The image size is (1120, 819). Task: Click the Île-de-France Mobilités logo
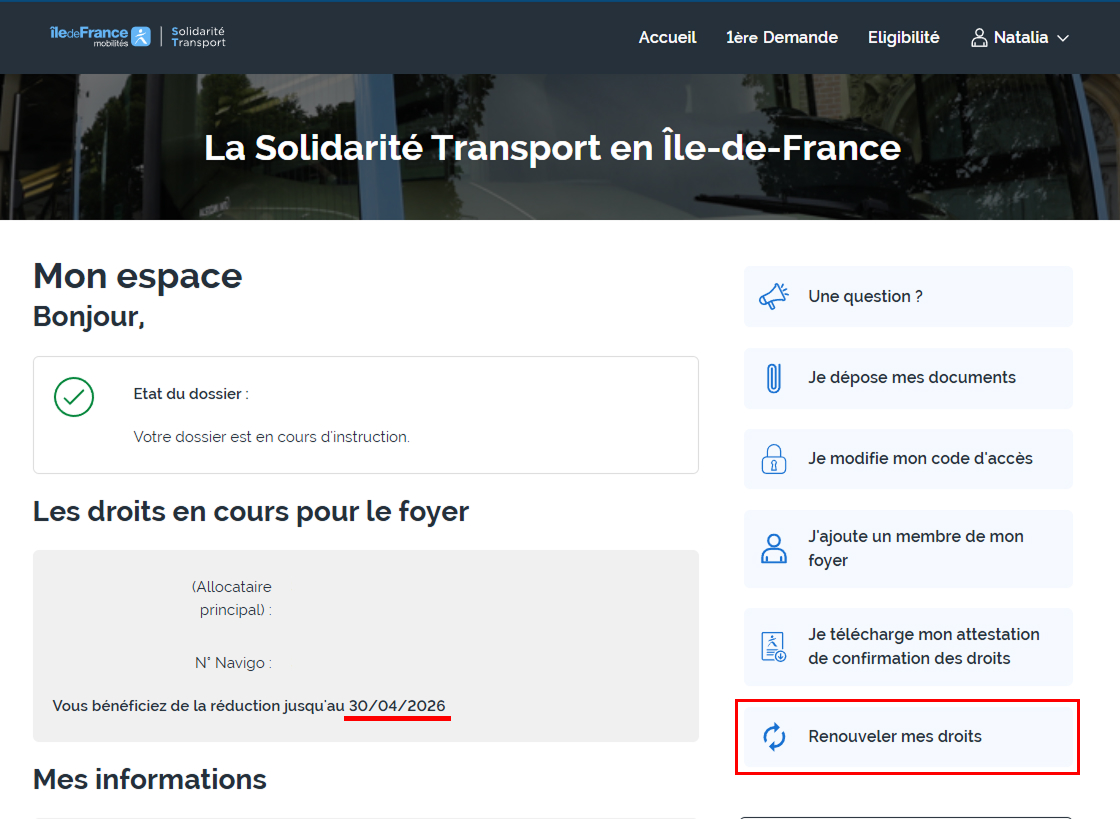[99, 37]
